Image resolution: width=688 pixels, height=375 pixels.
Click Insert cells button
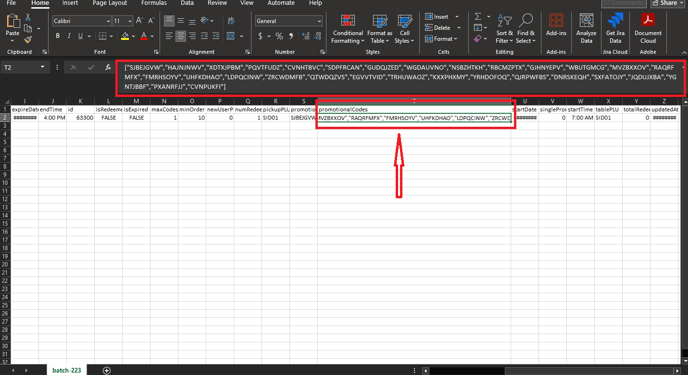[441, 17]
